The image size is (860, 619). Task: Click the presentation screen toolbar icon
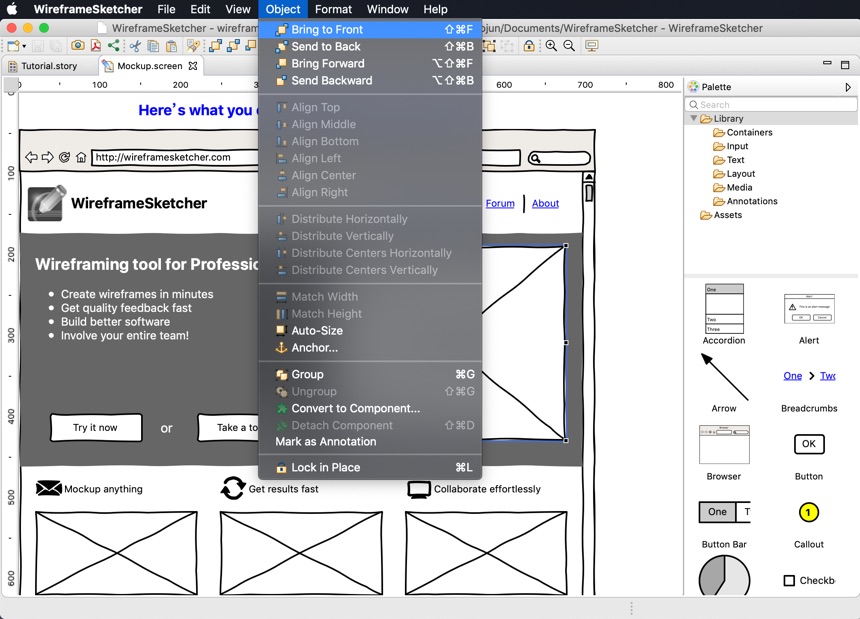pyautogui.click(x=591, y=46)
